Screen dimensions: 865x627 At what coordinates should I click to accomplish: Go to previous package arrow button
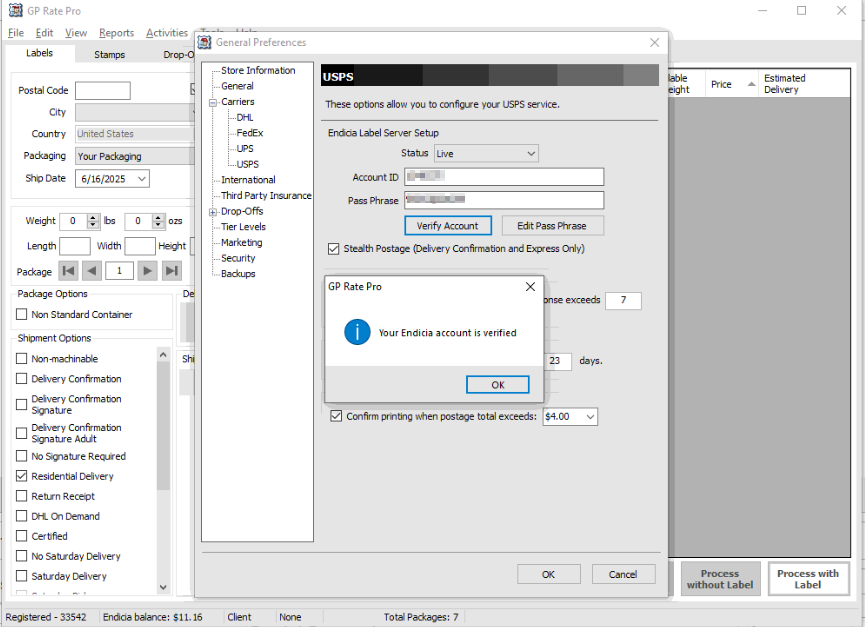pyautogui.click(x=92, y=271)
